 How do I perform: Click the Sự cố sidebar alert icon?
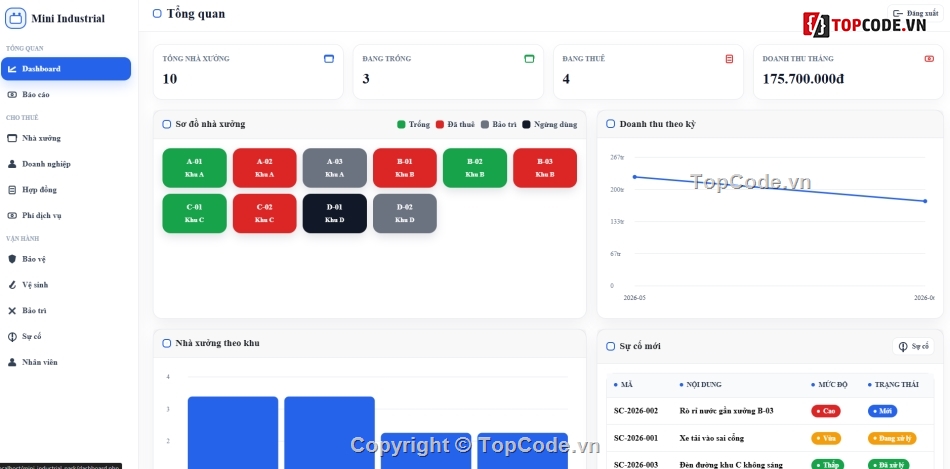point(12,336)
